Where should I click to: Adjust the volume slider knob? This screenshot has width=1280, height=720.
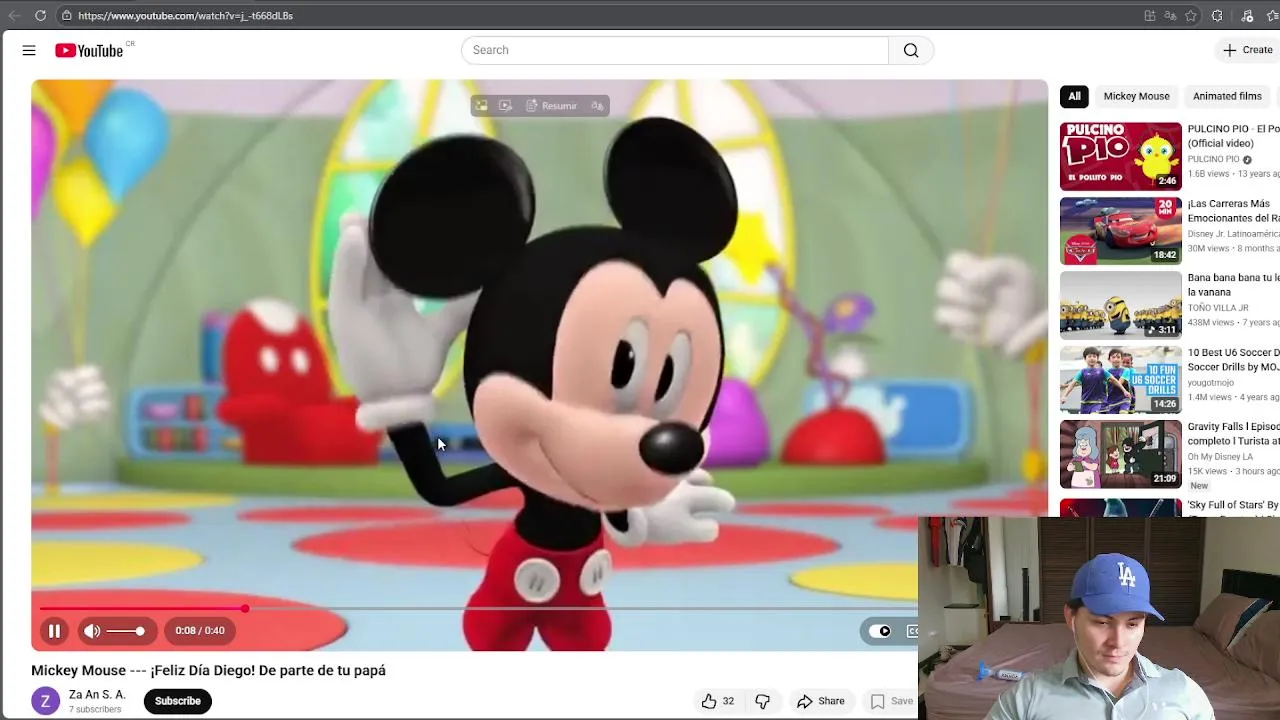coord(140,631)
